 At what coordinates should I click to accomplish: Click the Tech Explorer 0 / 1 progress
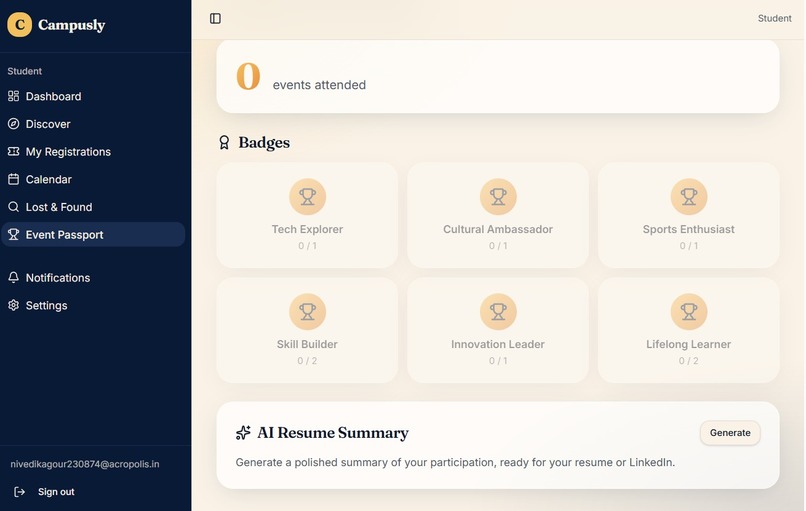click(x=307, y=246)
